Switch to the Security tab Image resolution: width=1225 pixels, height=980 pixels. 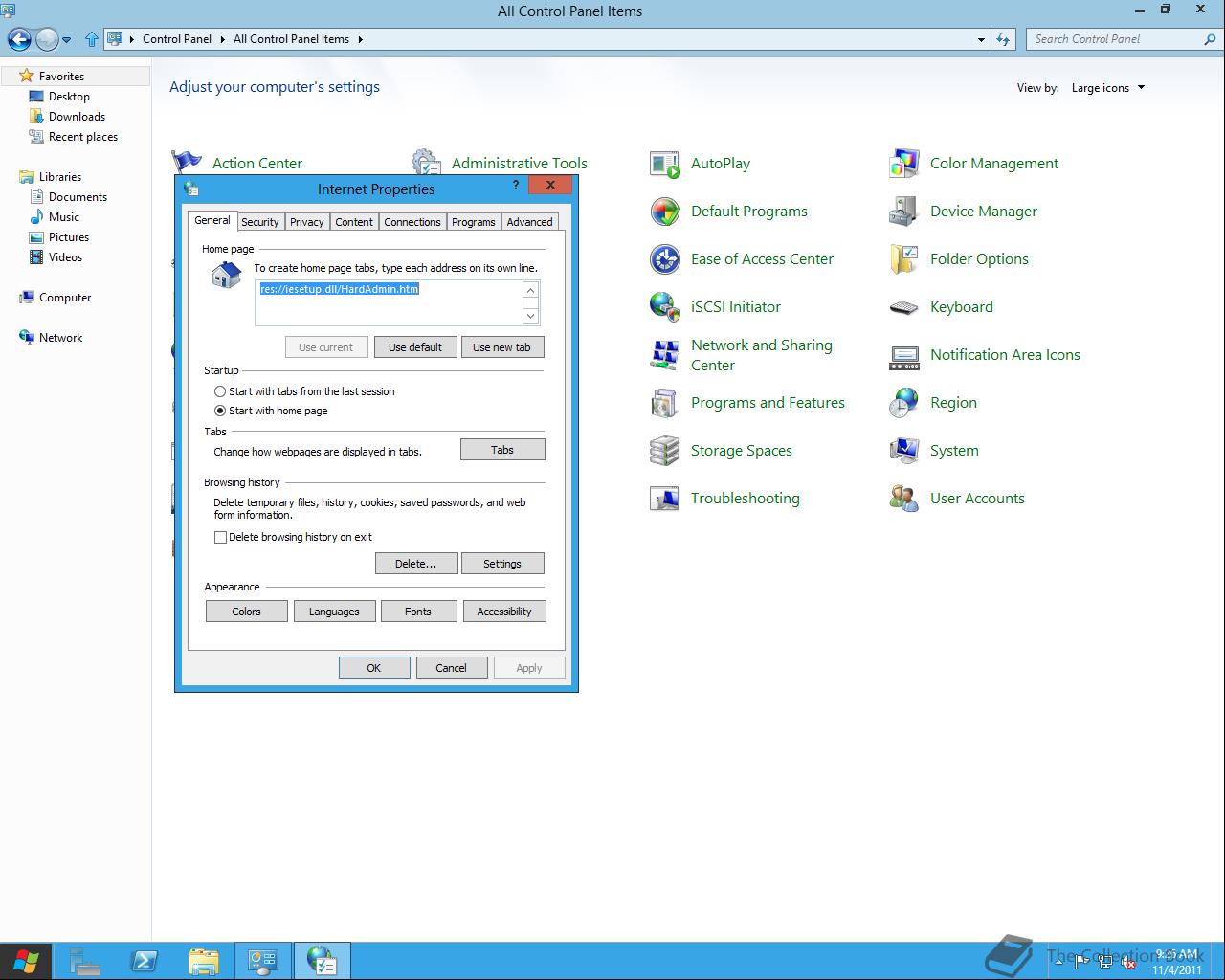point(260,222)
